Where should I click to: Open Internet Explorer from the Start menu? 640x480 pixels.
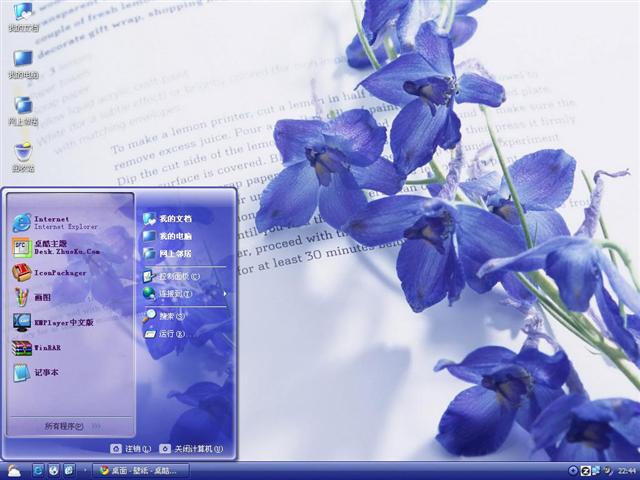coord(56,223)
